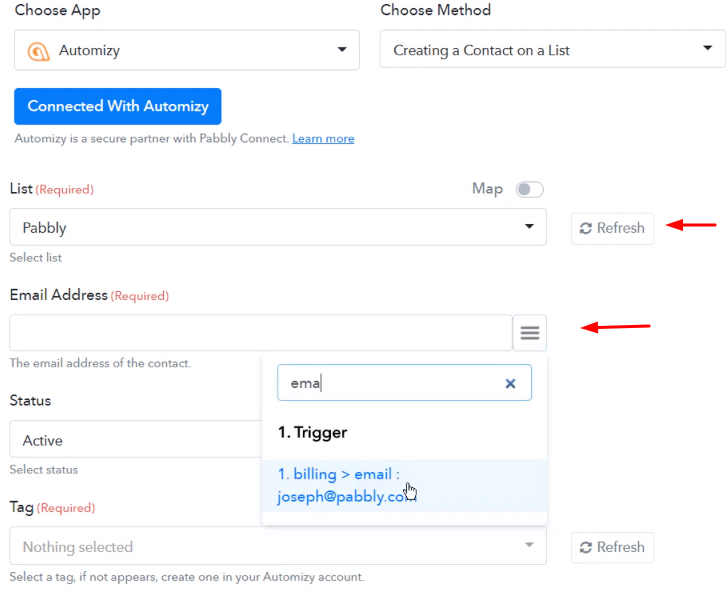This screenshot has height=602, width=726.
Task: Open the Status dropdown showing Active
Action: (x=136, y=439)
